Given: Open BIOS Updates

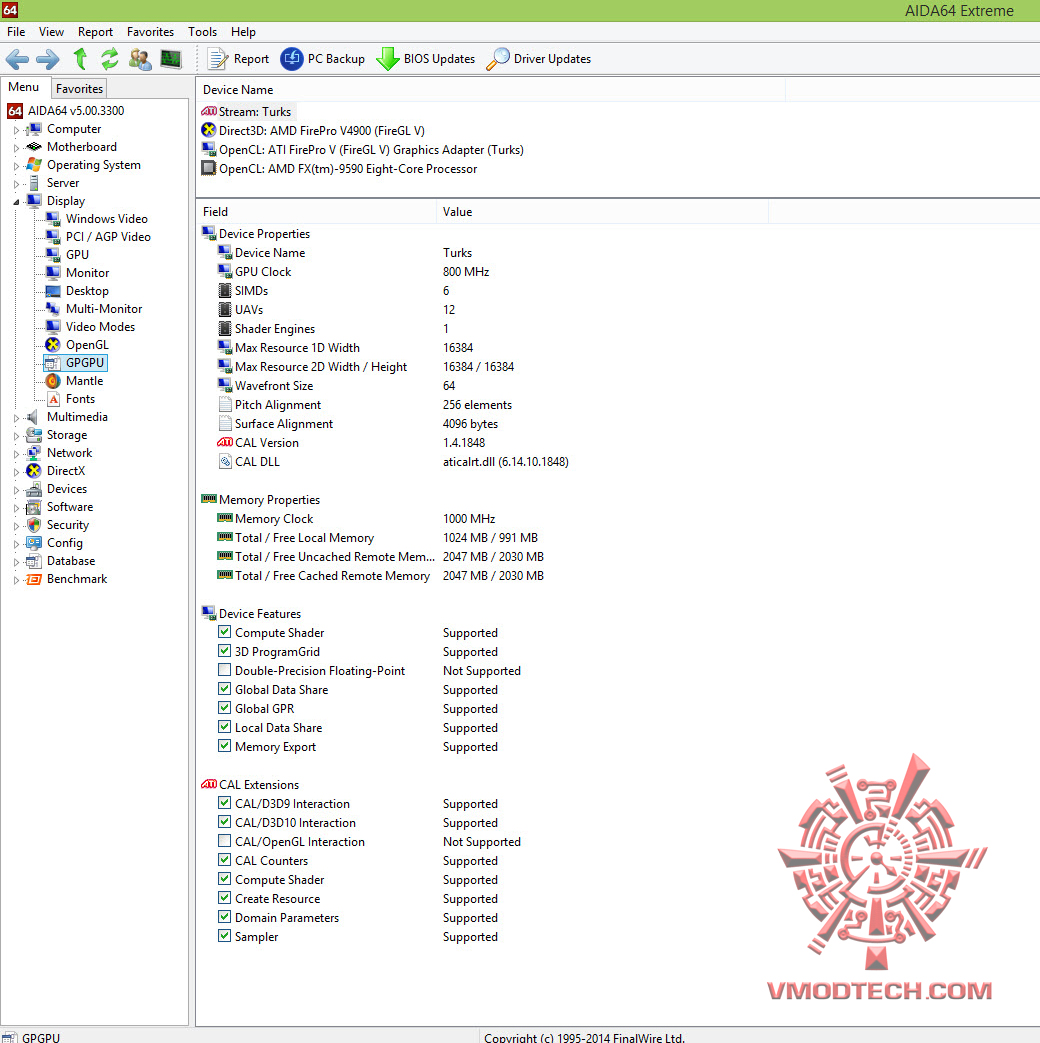Looking at the screenshot, I should (426, 59).
